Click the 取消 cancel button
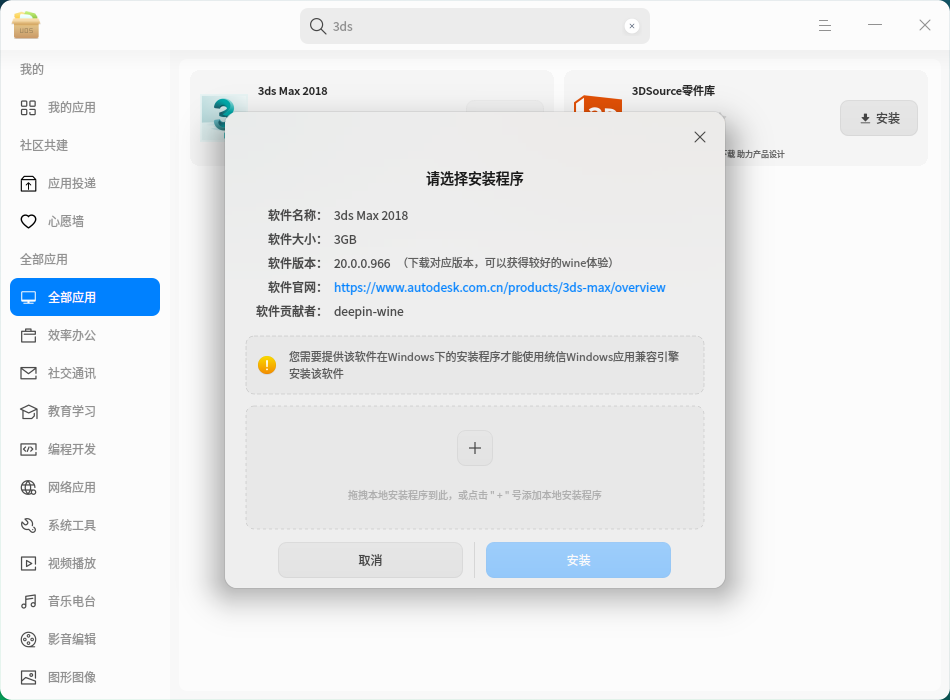 (x=370, y=560)
